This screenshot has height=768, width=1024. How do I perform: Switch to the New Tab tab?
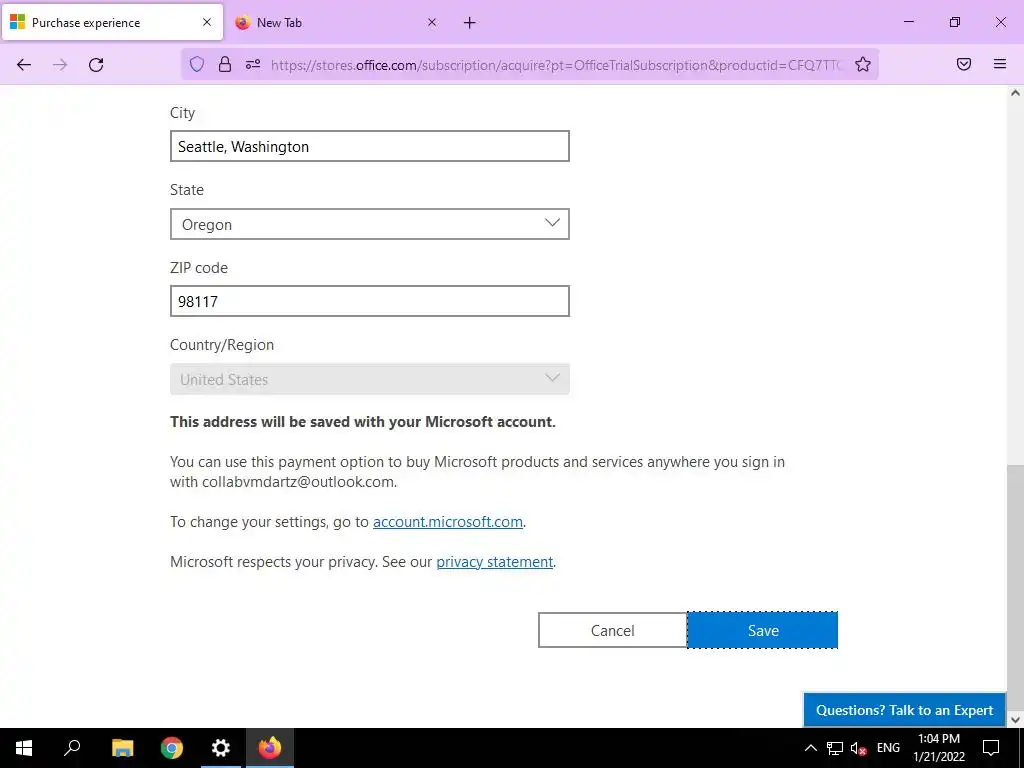click(337, 22)
